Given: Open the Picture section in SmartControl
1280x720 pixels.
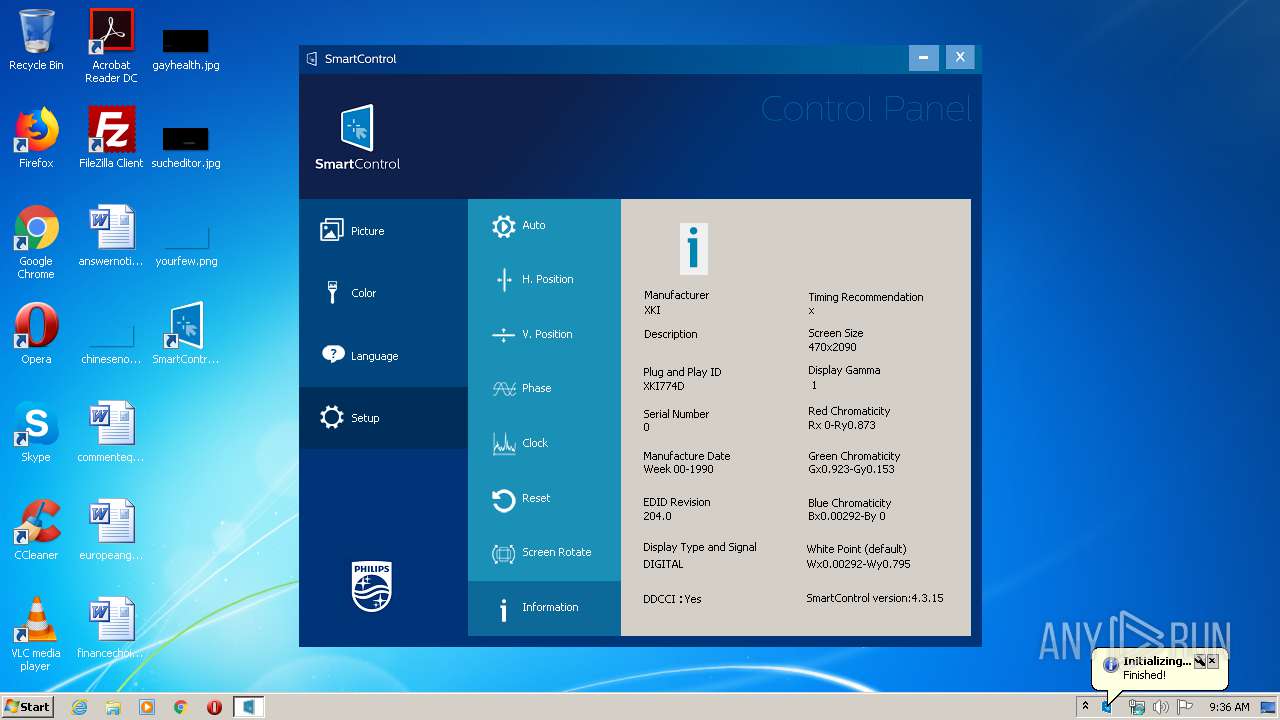Looking at the screenshot, I should point(383,231).
